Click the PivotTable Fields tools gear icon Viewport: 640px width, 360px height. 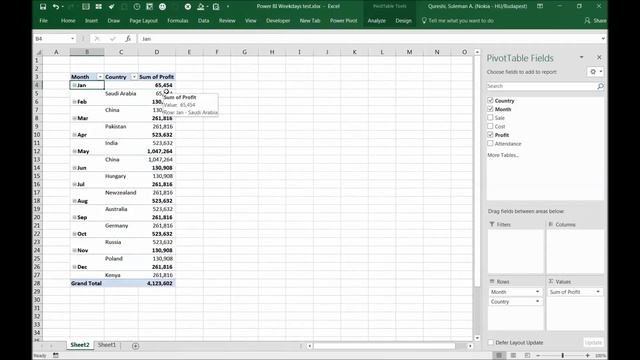pos(593,72)
